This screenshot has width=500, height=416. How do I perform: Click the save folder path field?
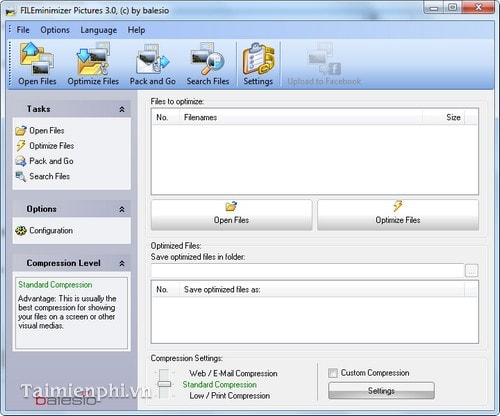click(307, 270)
